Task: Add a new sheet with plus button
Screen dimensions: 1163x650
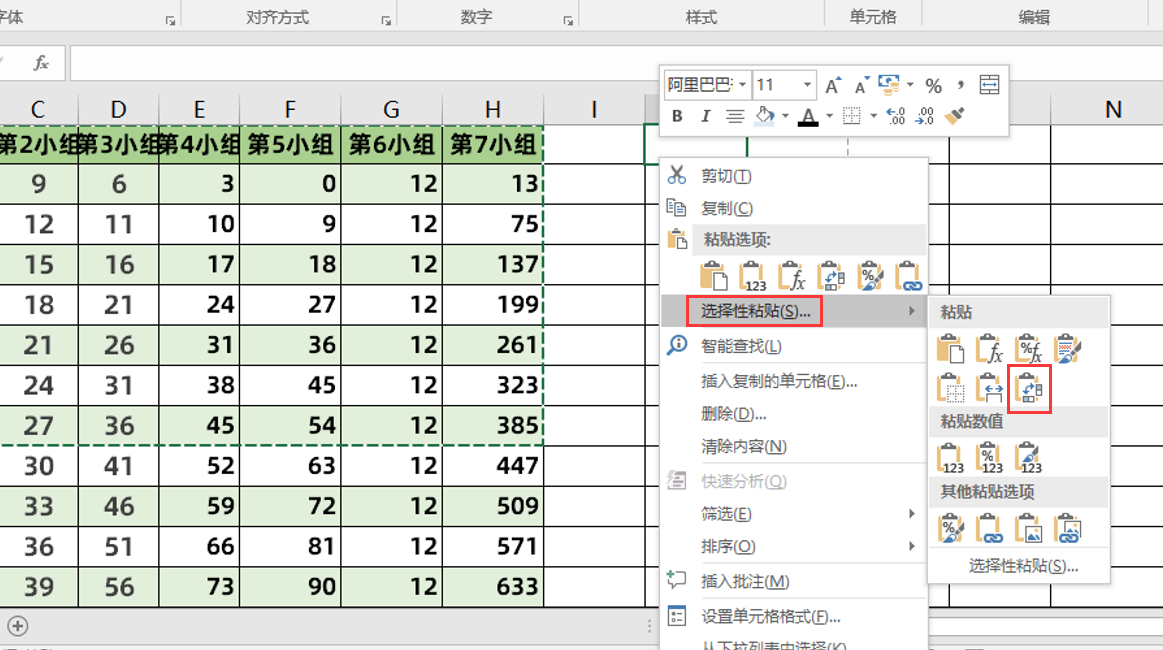Action: click(18, 626)
